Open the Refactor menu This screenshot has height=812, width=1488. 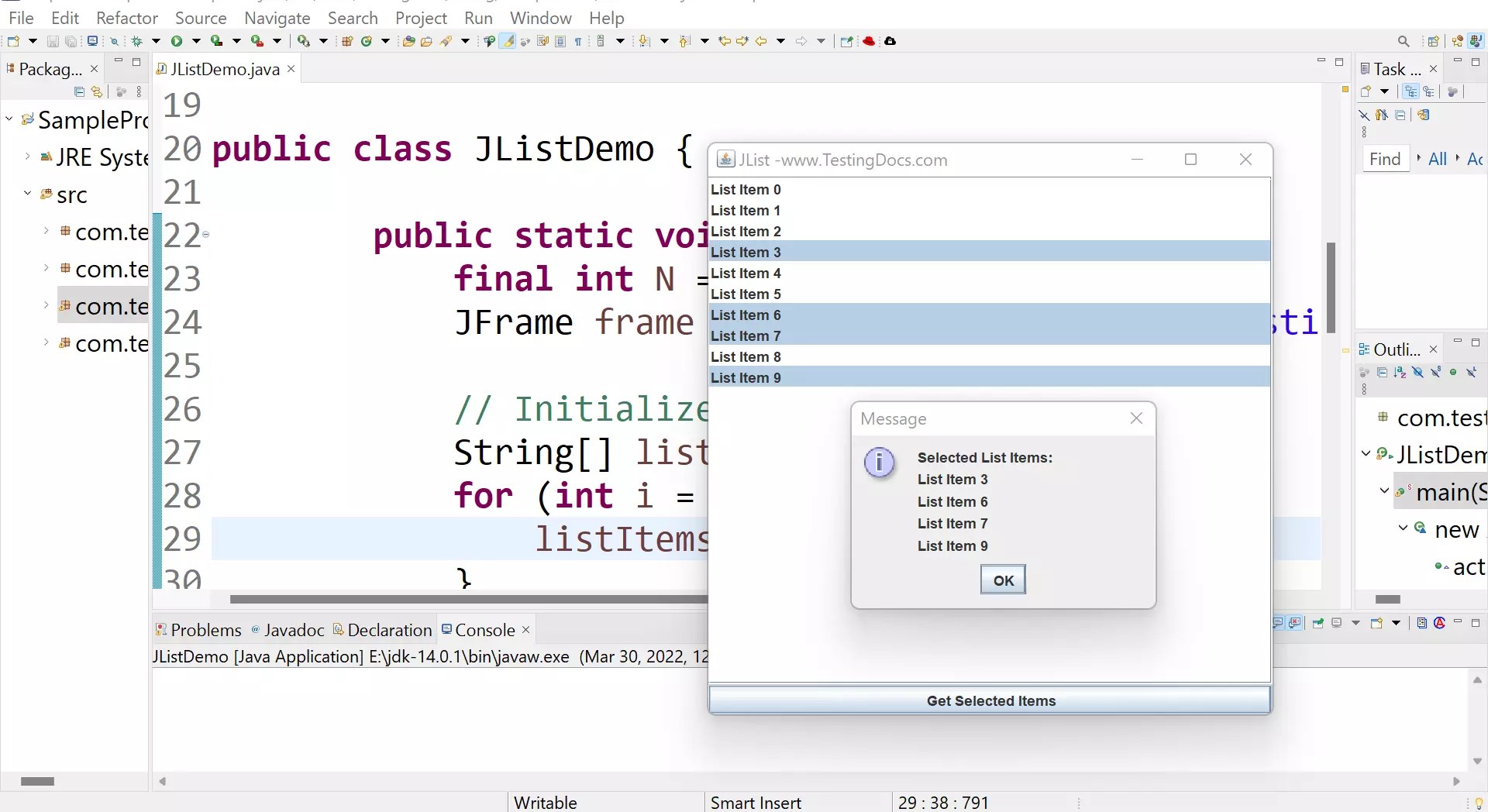tap(126, 17)
